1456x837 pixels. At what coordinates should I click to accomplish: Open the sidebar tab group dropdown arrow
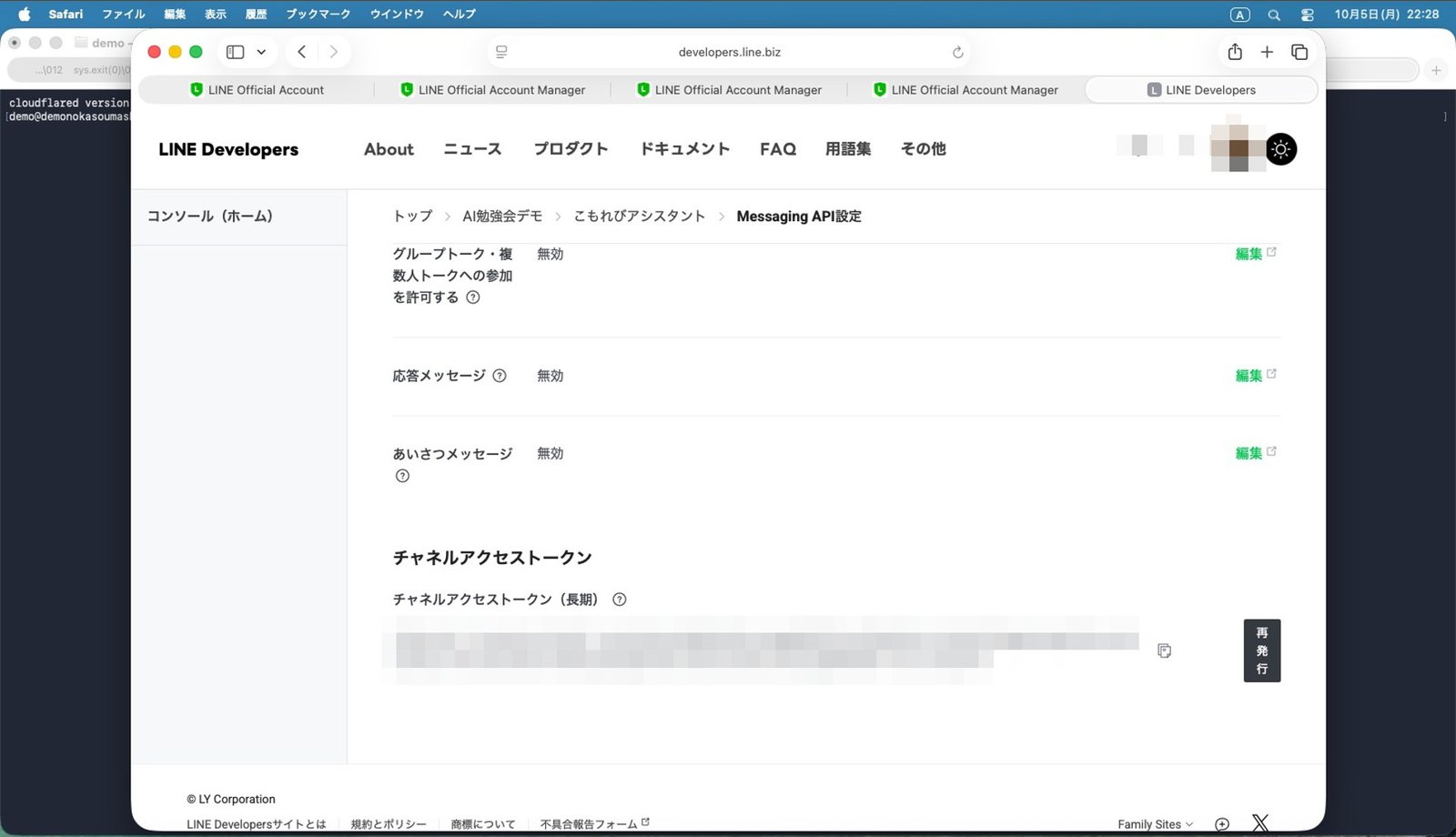coord(261,52)
